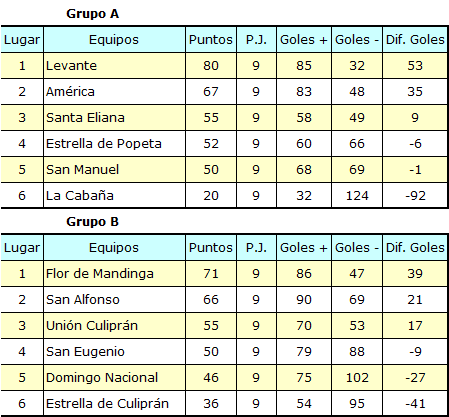Screen dimensions: 449x417
Task: Select the América team name
Action: click(70, 92)
